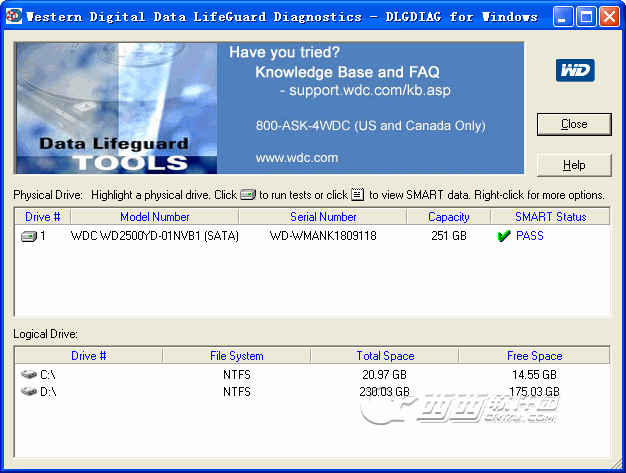Sort by Model Number column header
Image resolution: width=626 pixels, height=473 pixels.
(155, 217)
